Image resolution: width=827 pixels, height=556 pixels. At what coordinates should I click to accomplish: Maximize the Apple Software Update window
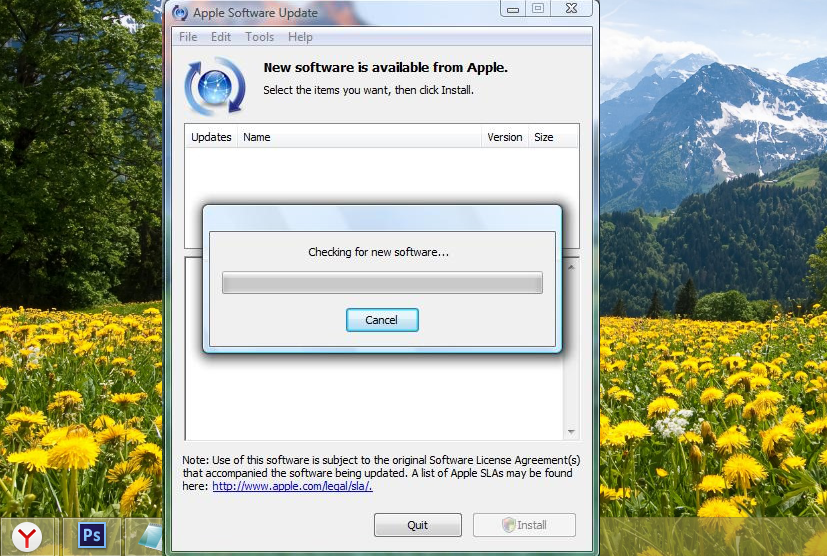click(x=537, y=9)
